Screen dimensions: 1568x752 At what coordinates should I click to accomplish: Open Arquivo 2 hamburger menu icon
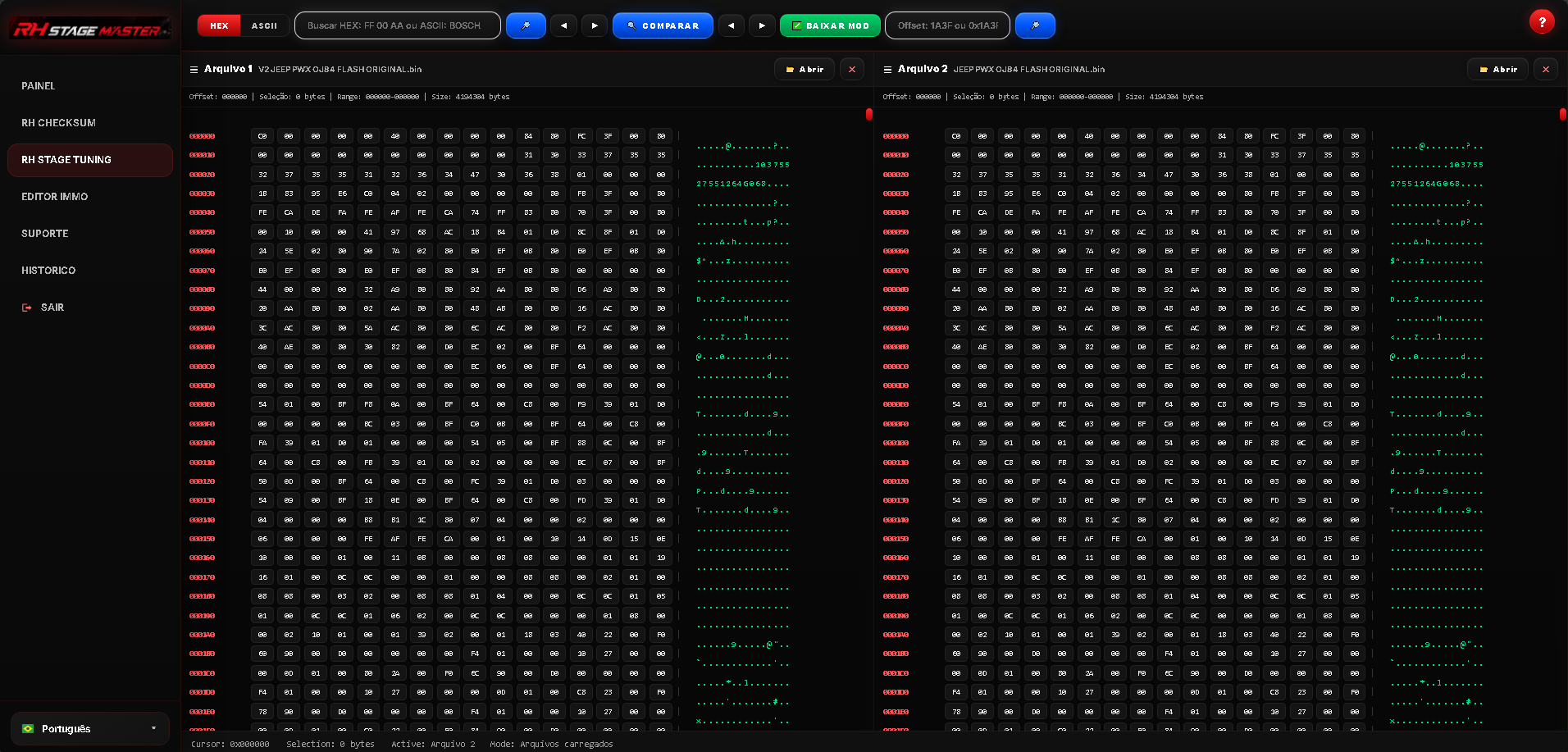click(x=887, y=70)
